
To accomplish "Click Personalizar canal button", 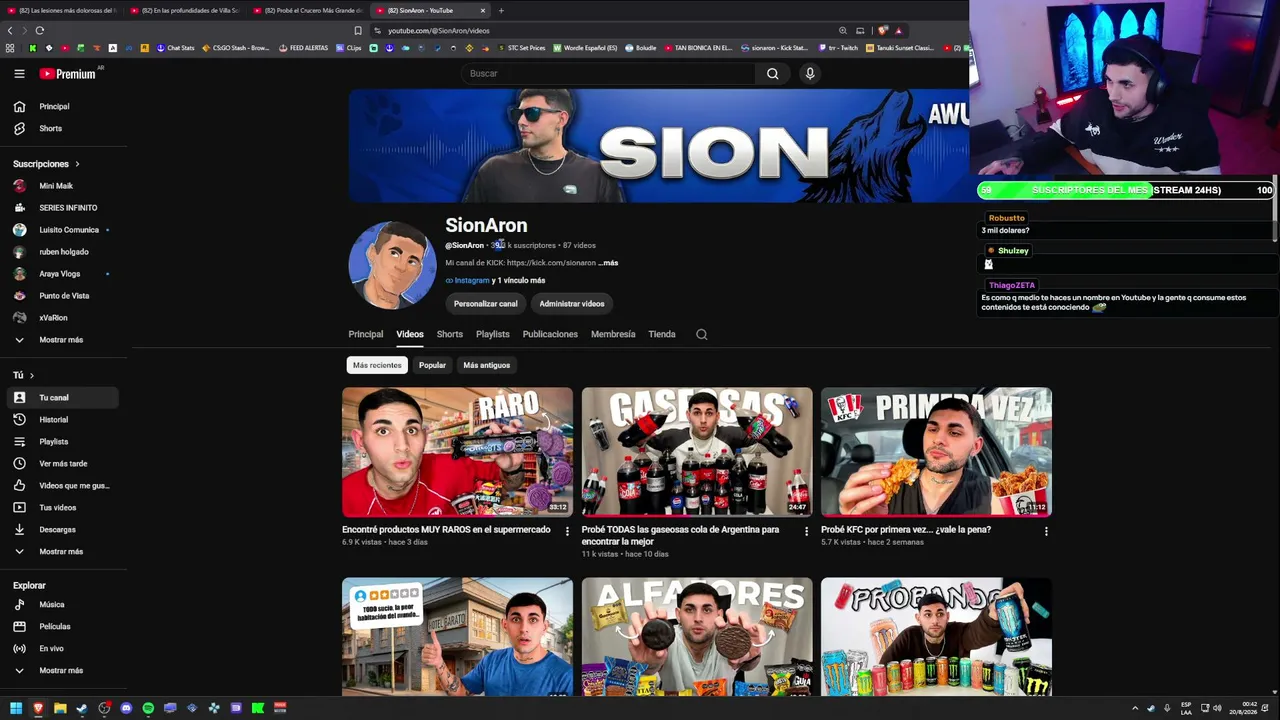I will (486, 304).
